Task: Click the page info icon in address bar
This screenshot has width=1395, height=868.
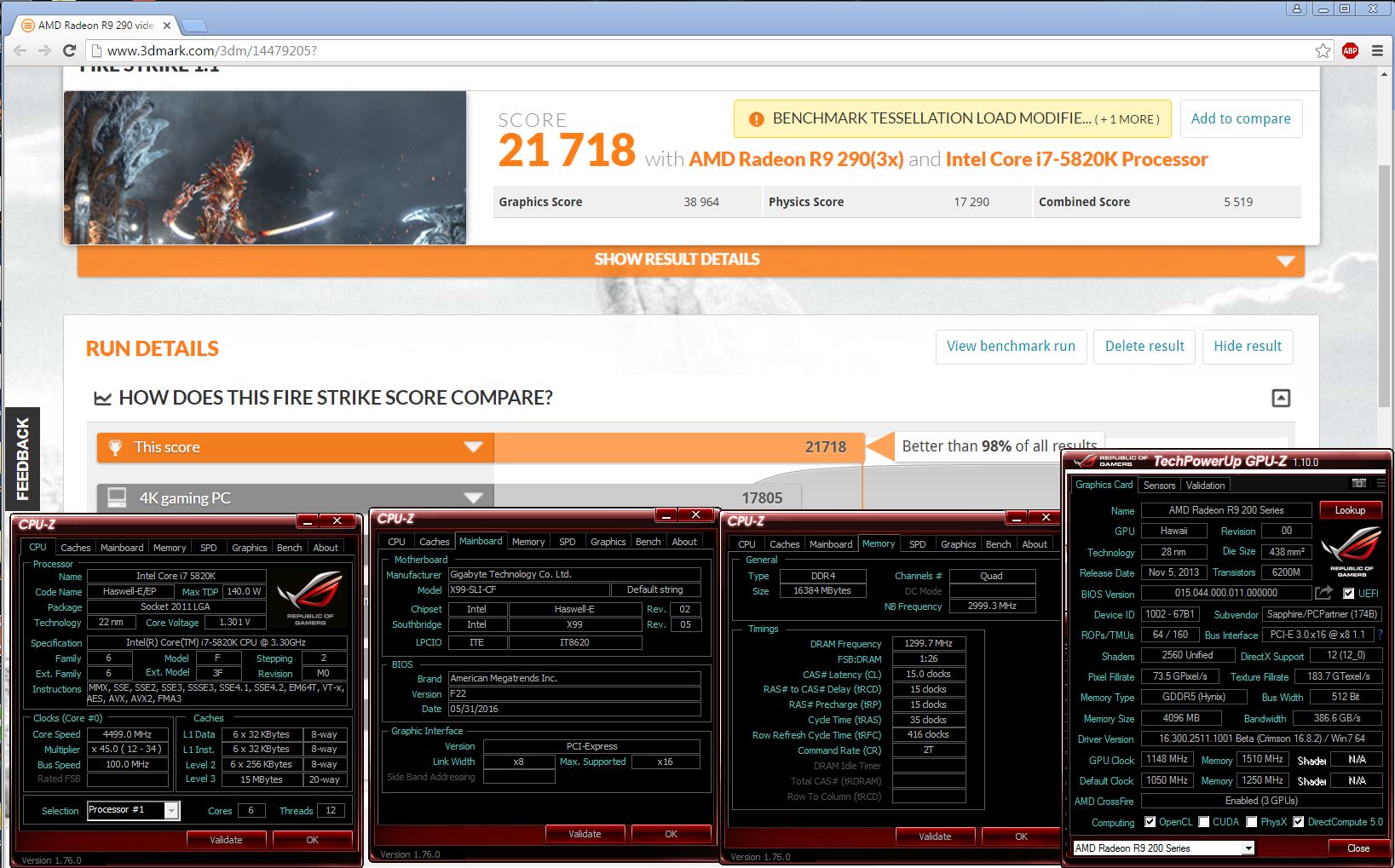Action: click(x=95, y=51)
